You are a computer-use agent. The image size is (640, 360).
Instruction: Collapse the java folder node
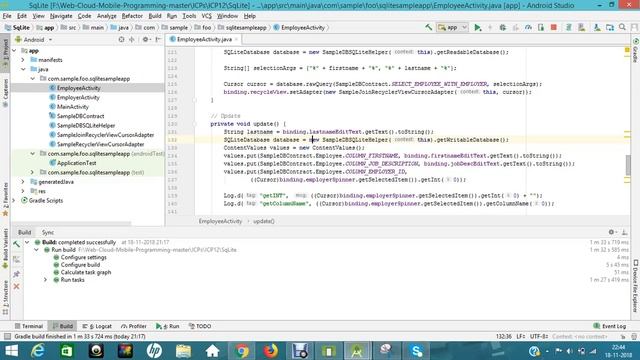point(23,69)
